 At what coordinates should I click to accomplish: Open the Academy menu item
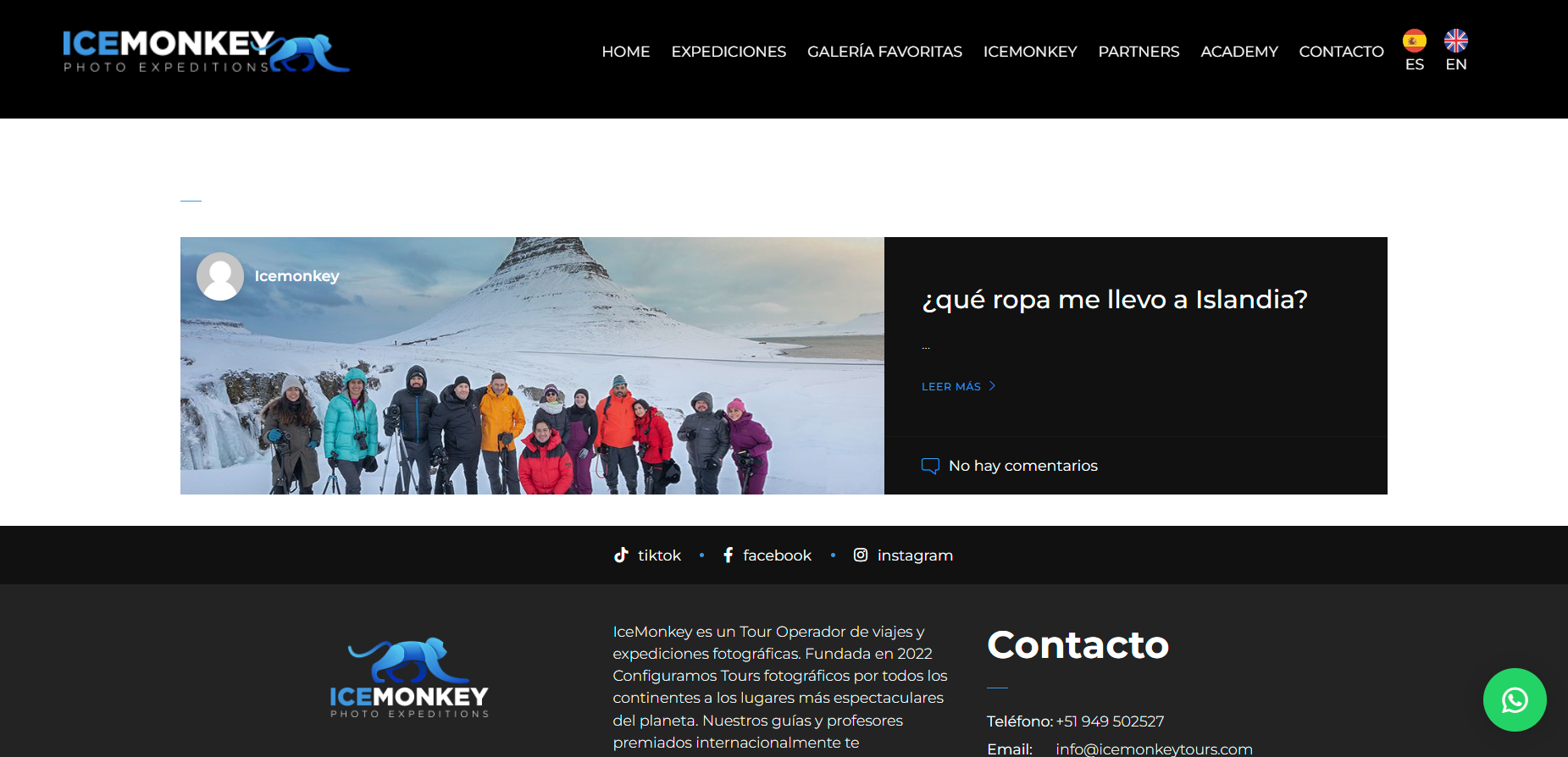pos(1239,52)
